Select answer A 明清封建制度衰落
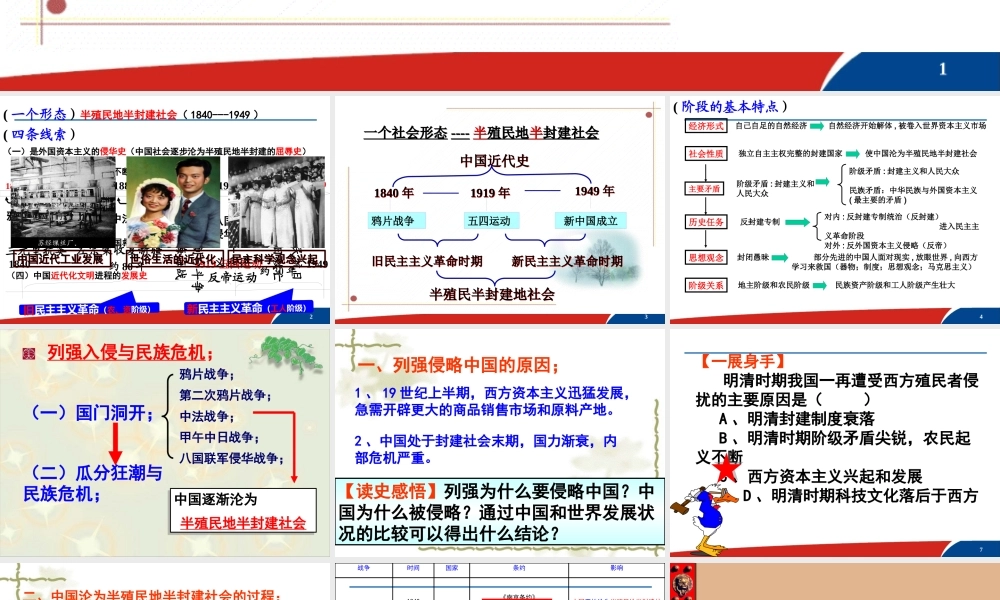Screen dimensions: 1000x600 (x=797, y=419)
